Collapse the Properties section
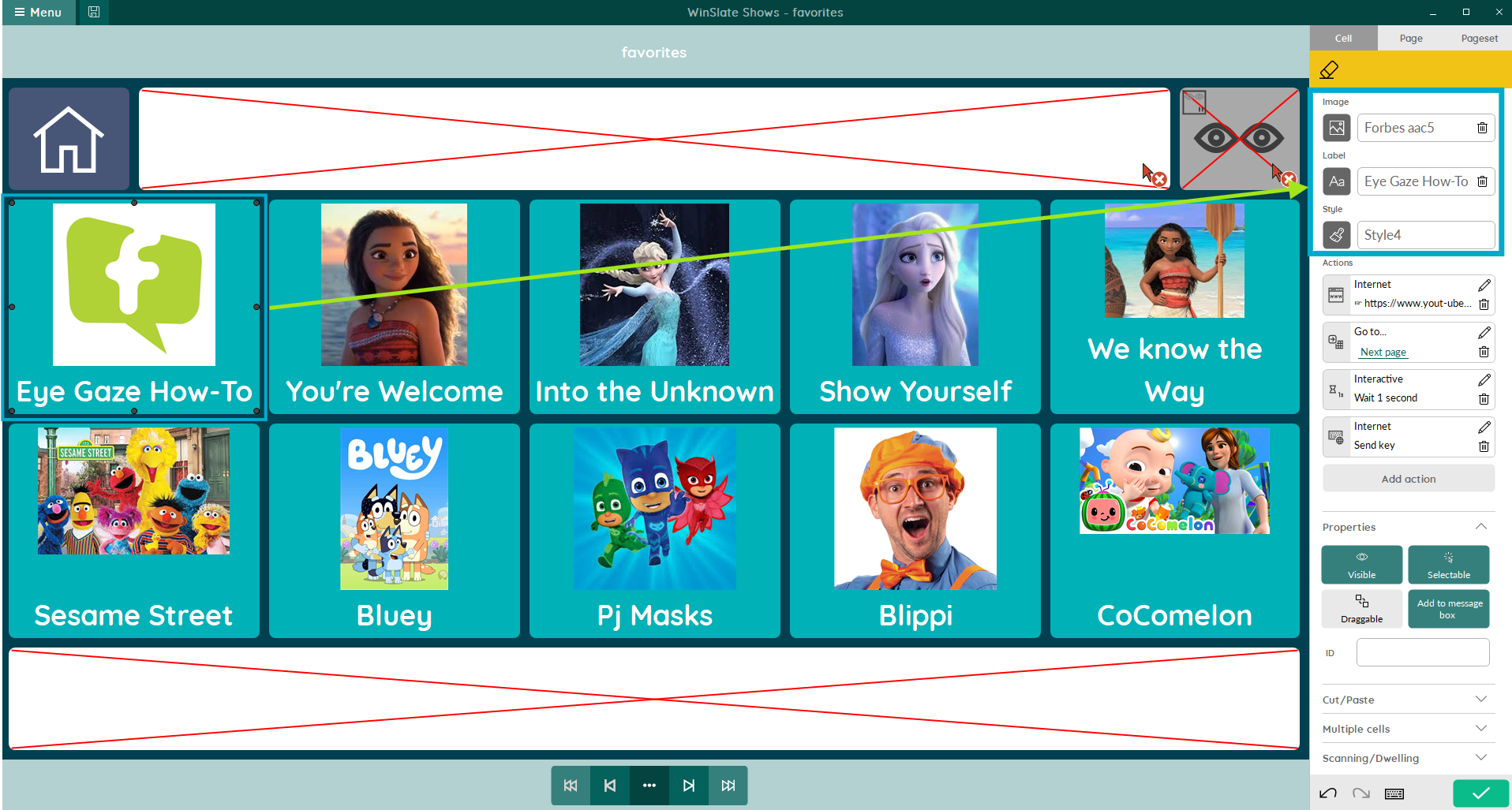The height and width of the screenshot is (810, 1512). 1481,527
